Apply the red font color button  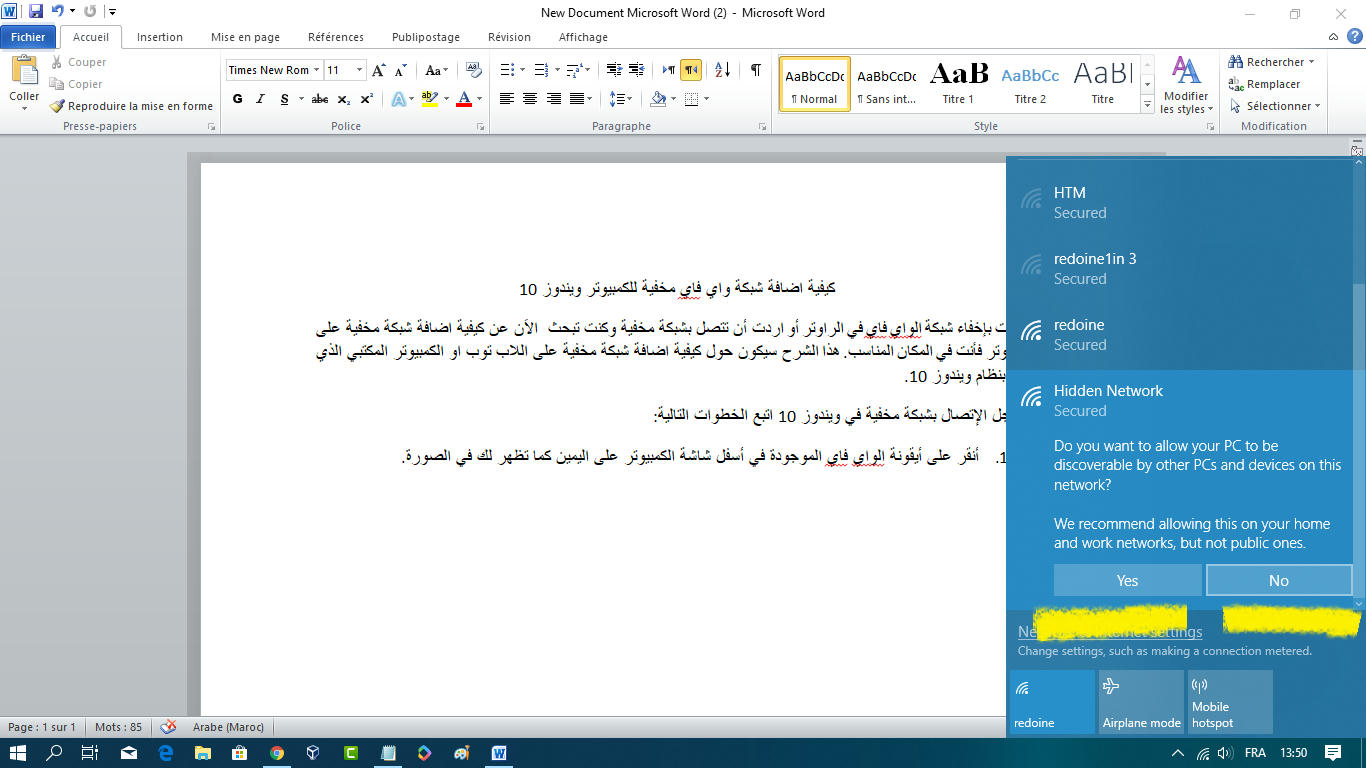click(x=464, y=99)
